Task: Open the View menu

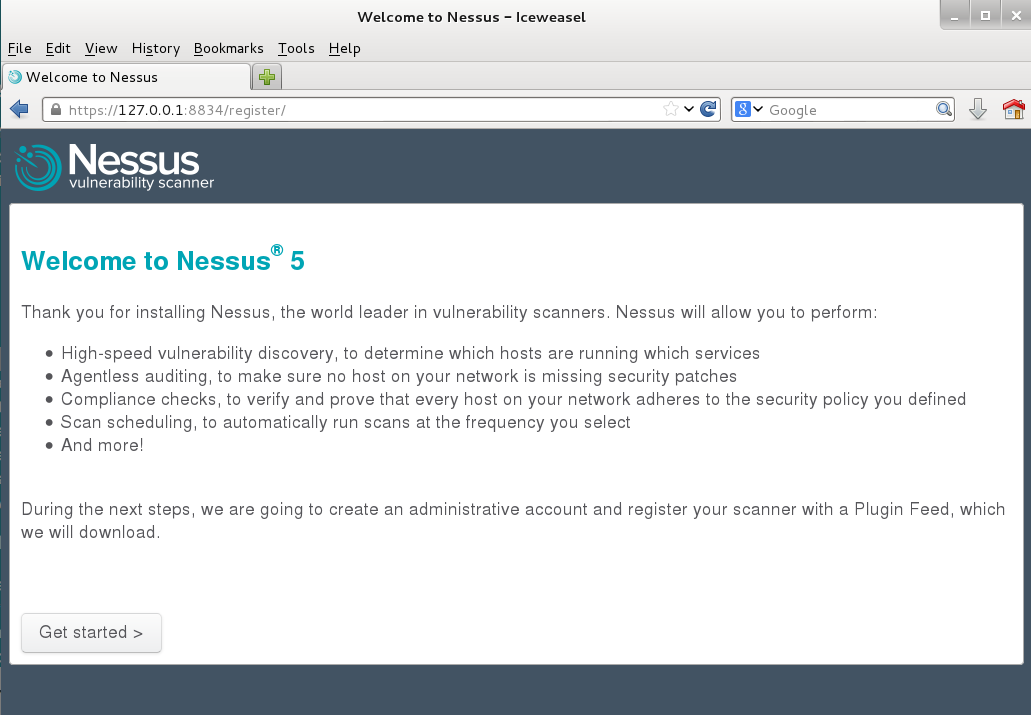Action: click(x=101, y=49)
